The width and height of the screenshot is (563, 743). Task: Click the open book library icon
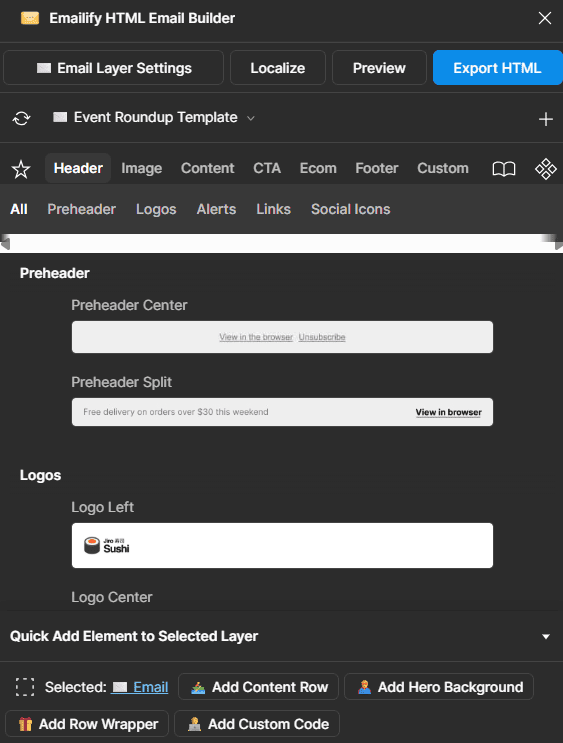click(x=504, y=169)
